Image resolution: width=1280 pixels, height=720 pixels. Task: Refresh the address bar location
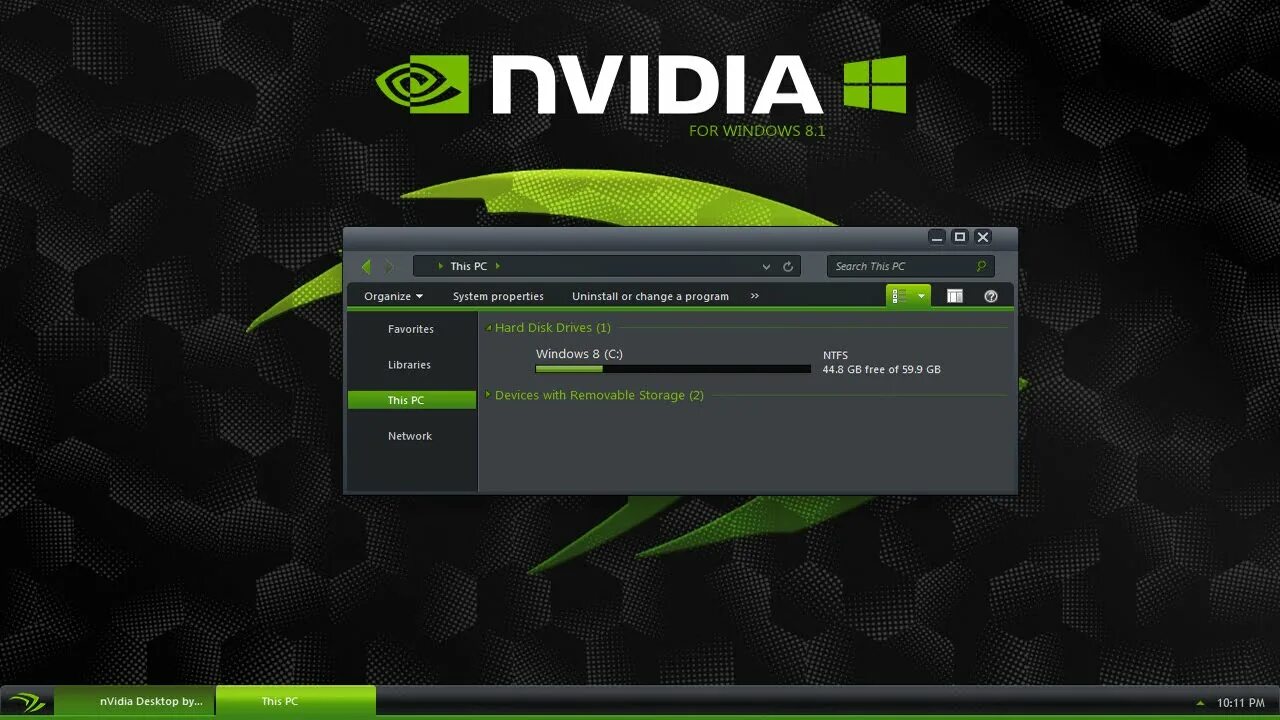tap(788, 266)
